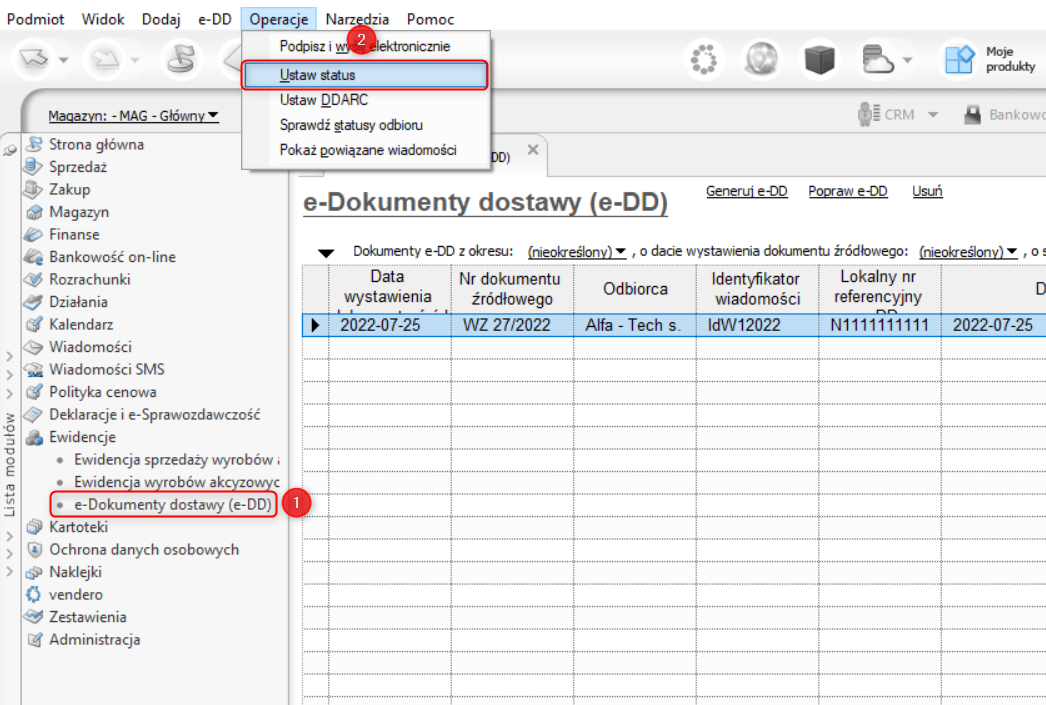Viewport: 1046px width, 705px height.
Task: Click the dotted circle sync icon
Action: 703,60
